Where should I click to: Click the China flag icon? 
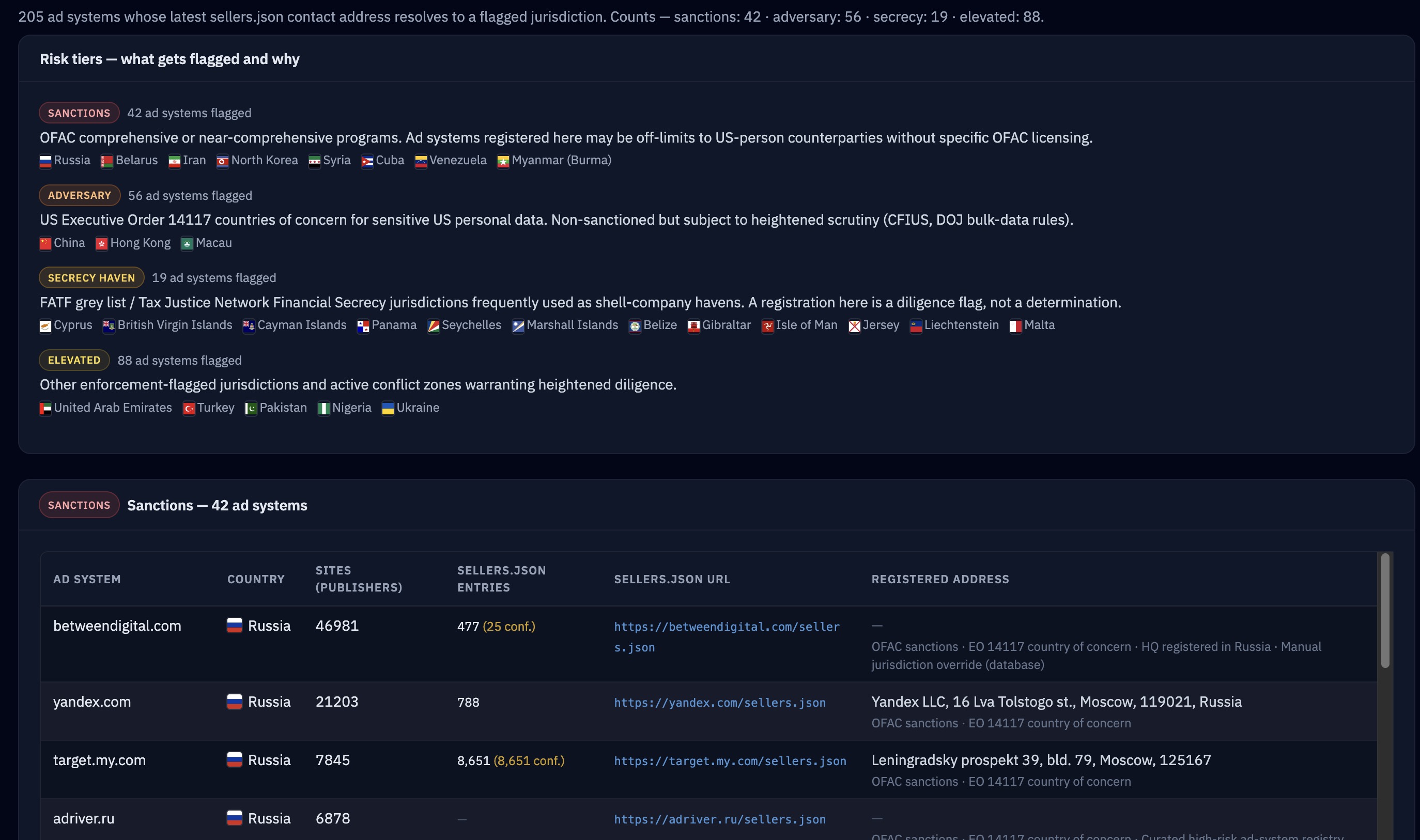[x=45, y=243]
